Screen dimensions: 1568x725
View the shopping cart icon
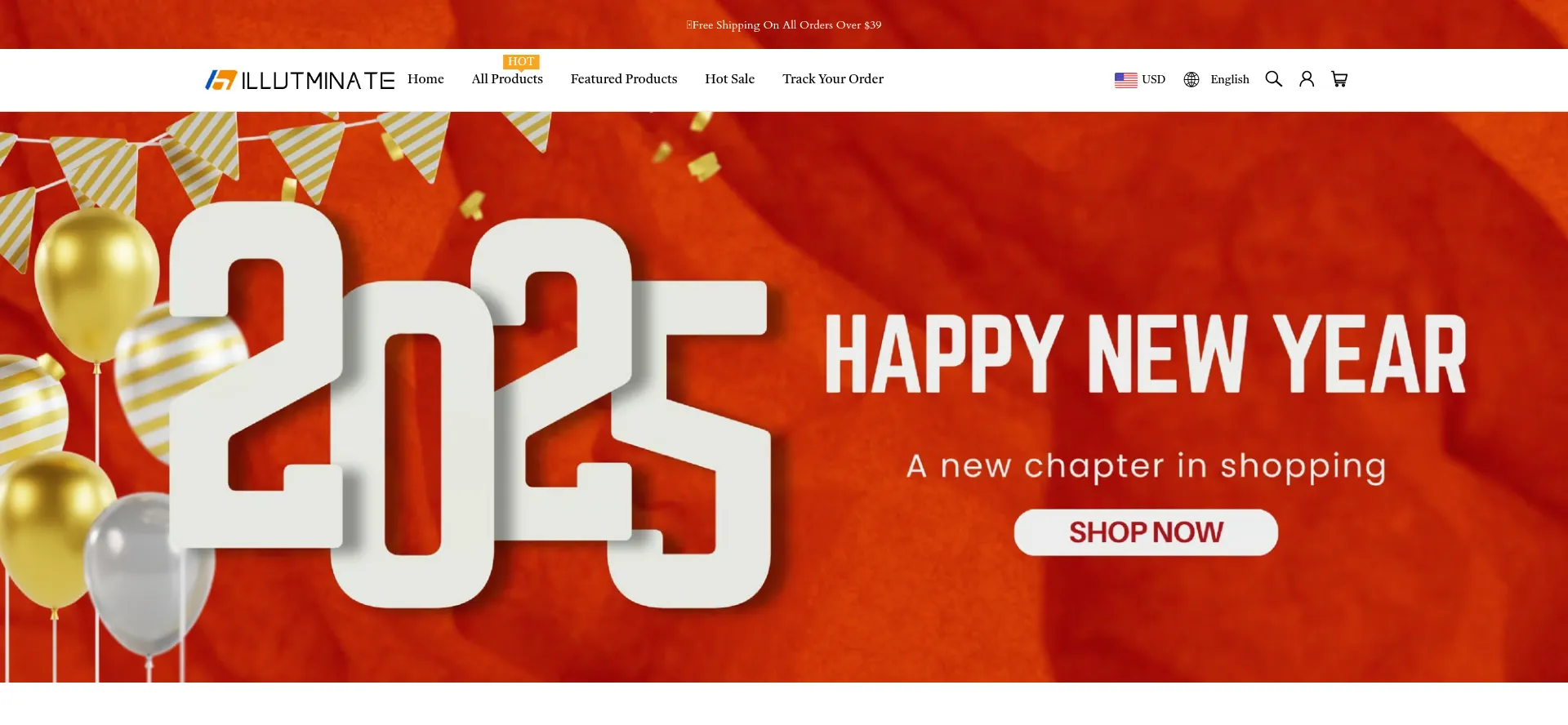pos(1339,79)
